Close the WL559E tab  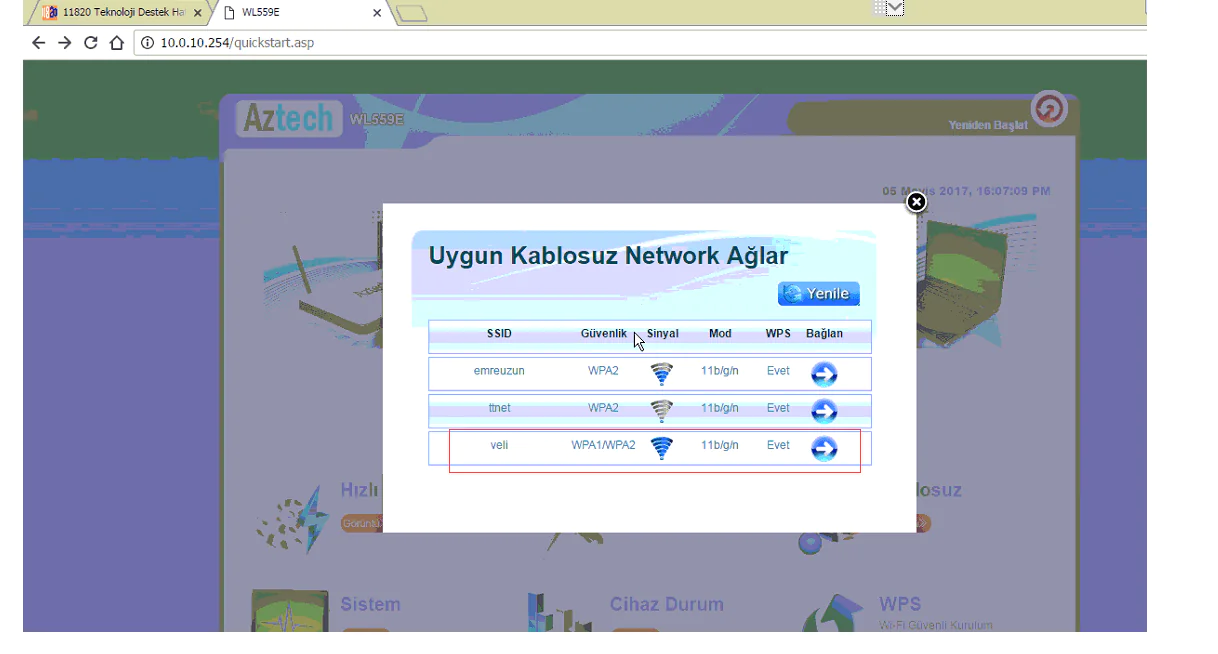pyautogui.click(x=377, y=13)
